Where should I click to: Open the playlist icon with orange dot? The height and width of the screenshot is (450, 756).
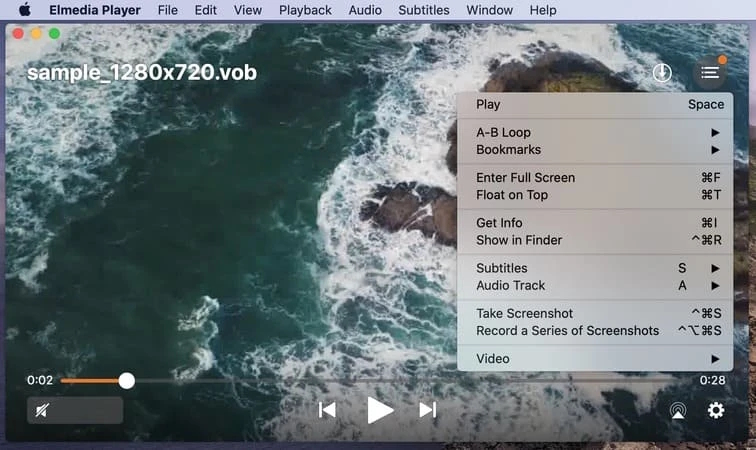pyautogui.click(x=710, y=73)
